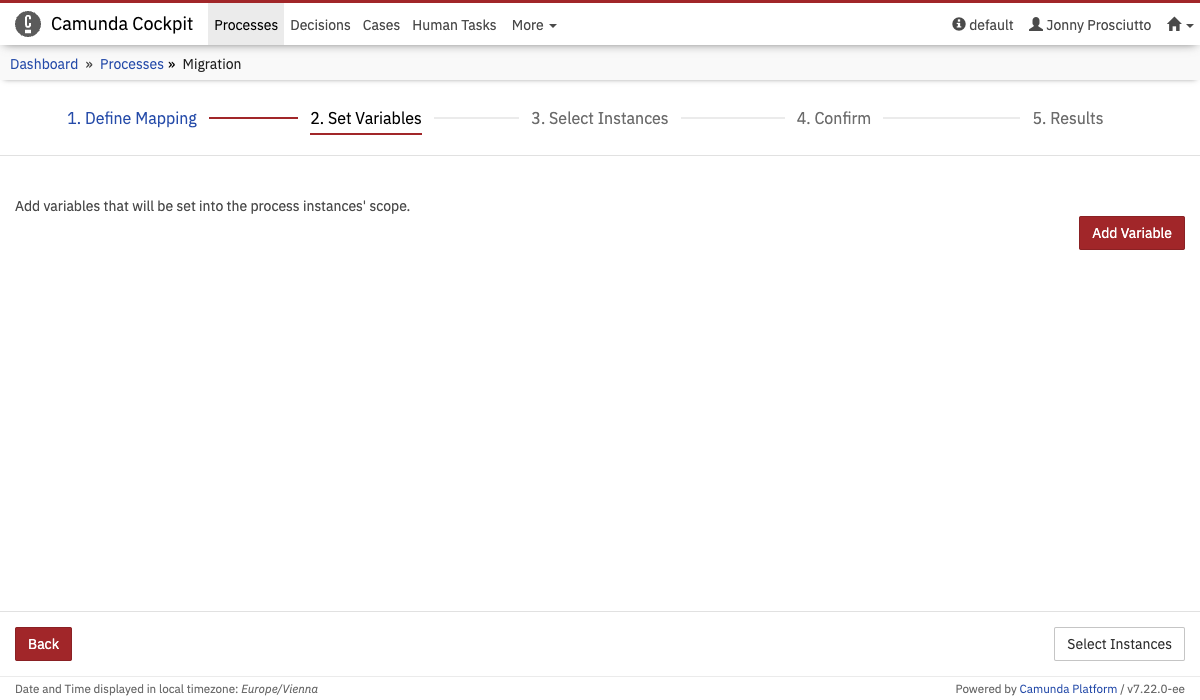Go back using the Back button

43,644
